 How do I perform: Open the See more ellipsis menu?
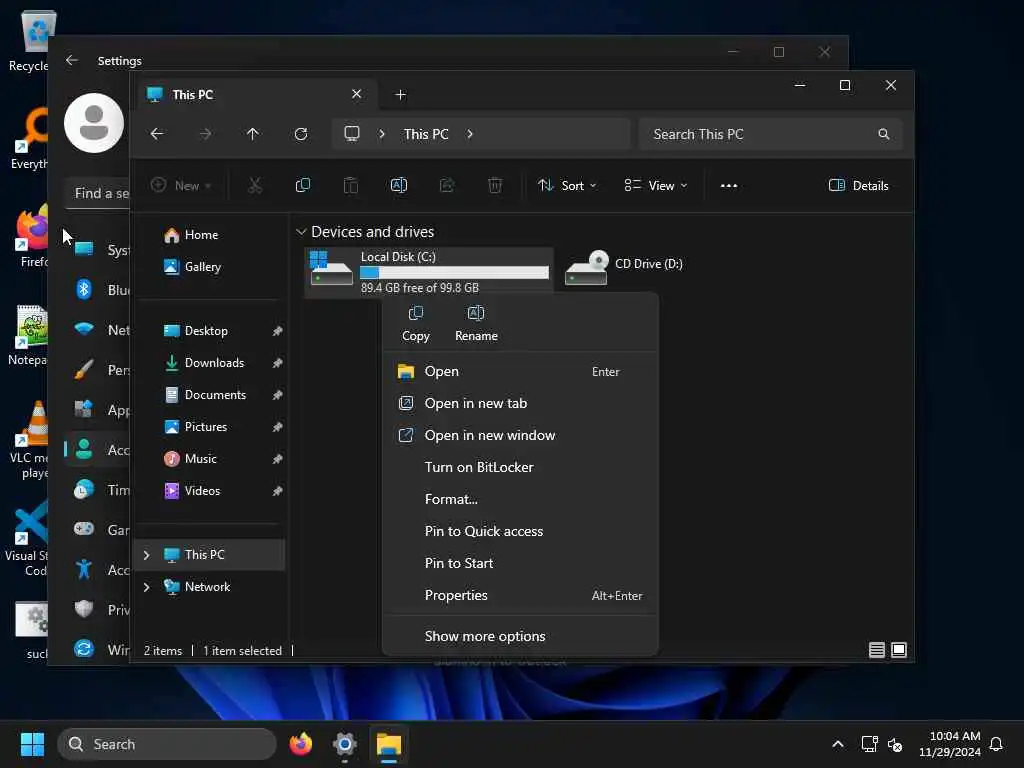(729, 185)
